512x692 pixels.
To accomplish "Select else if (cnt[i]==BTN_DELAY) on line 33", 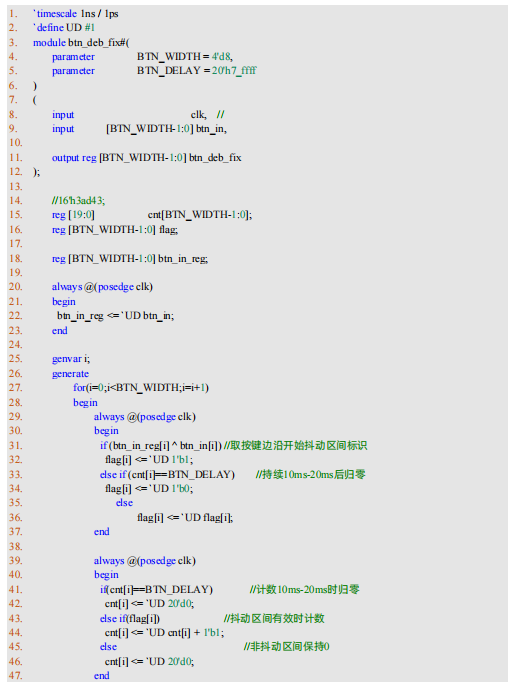I will 167,475.
